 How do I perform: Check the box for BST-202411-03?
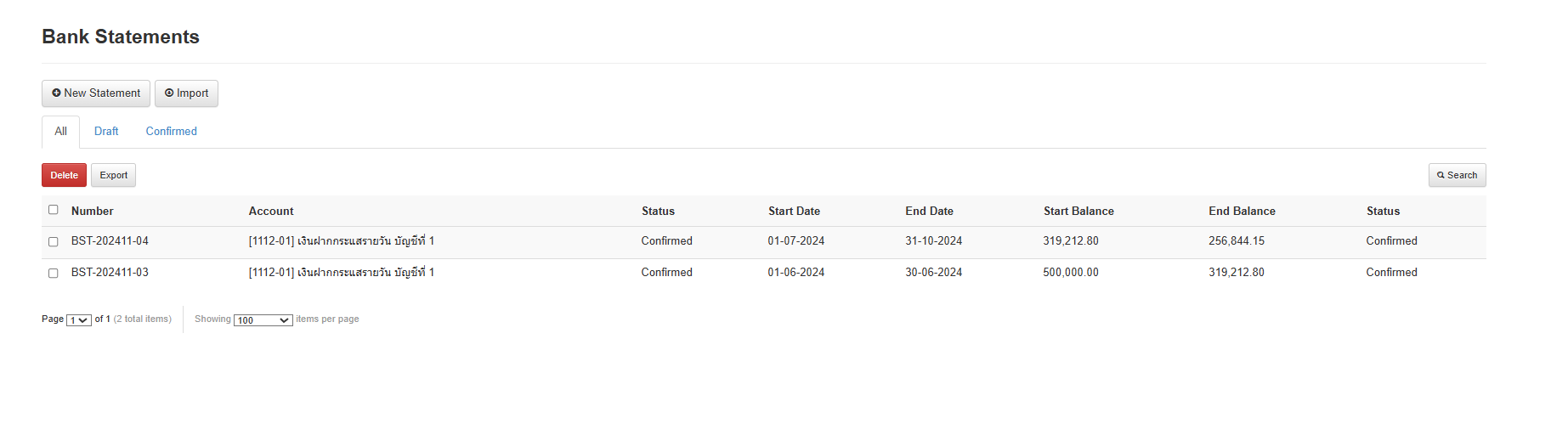54,274
